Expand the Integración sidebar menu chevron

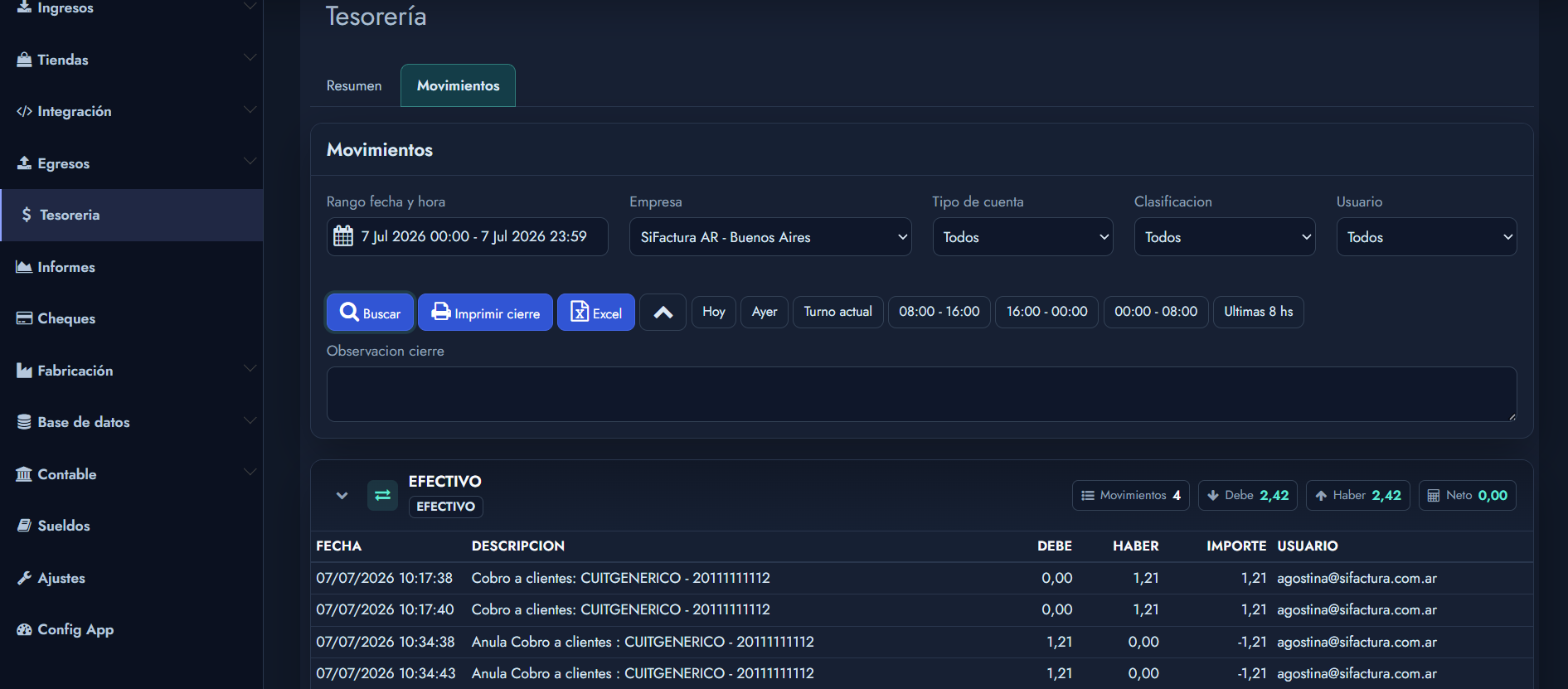click(x=250, y=109)
